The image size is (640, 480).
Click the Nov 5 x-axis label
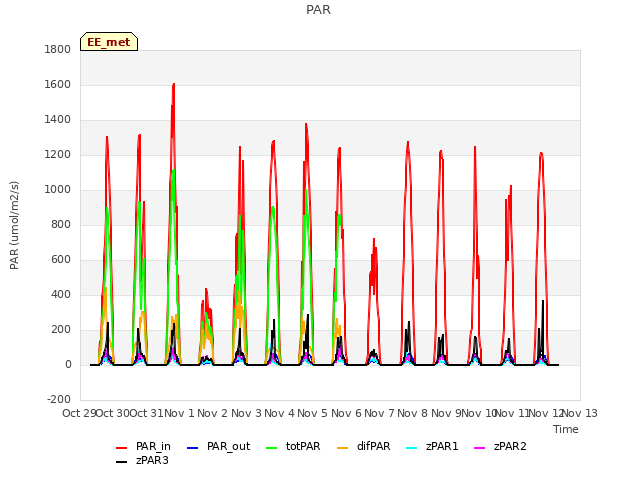click(x=313, y=413)
